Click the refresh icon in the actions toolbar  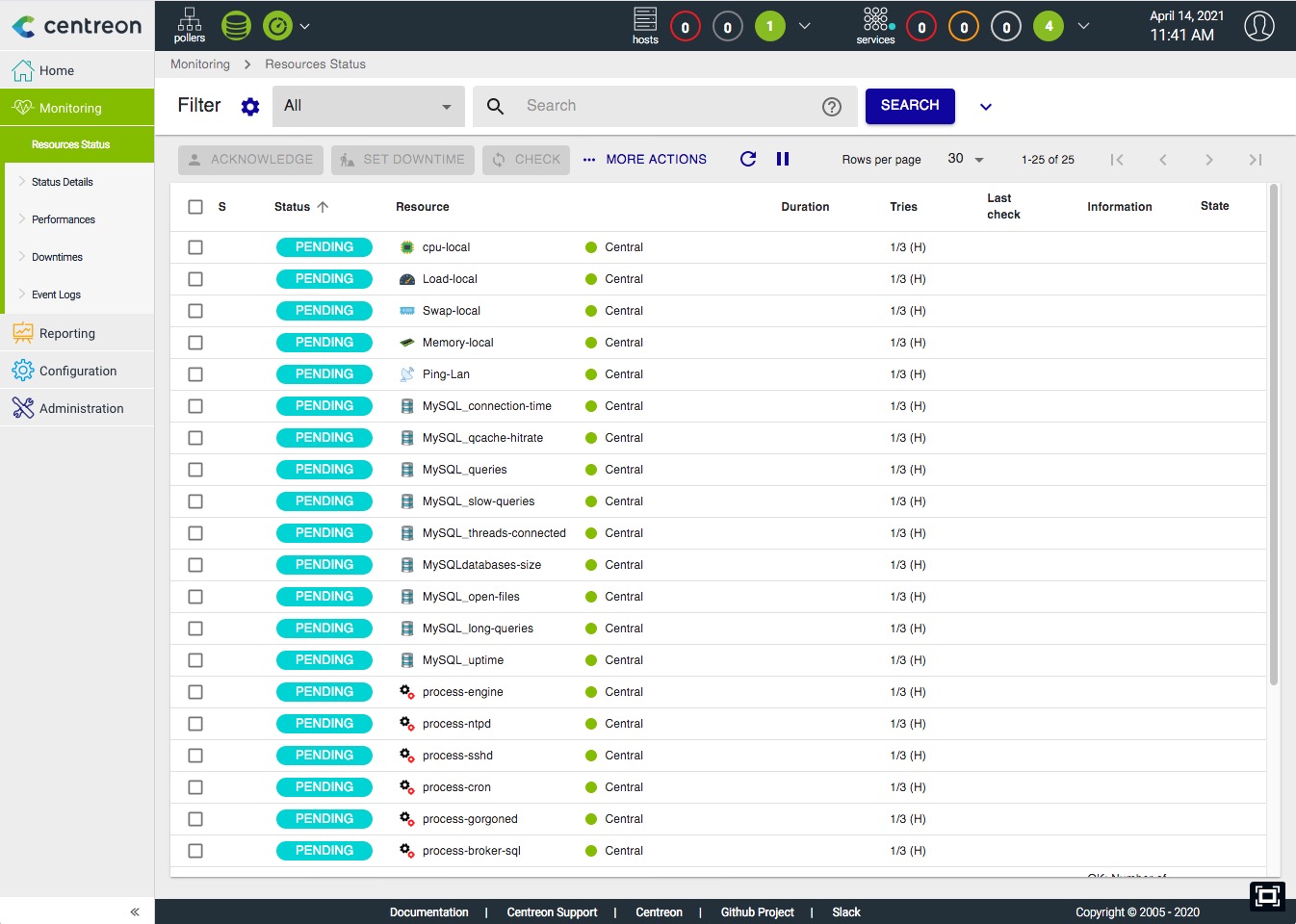pos(747,159)
